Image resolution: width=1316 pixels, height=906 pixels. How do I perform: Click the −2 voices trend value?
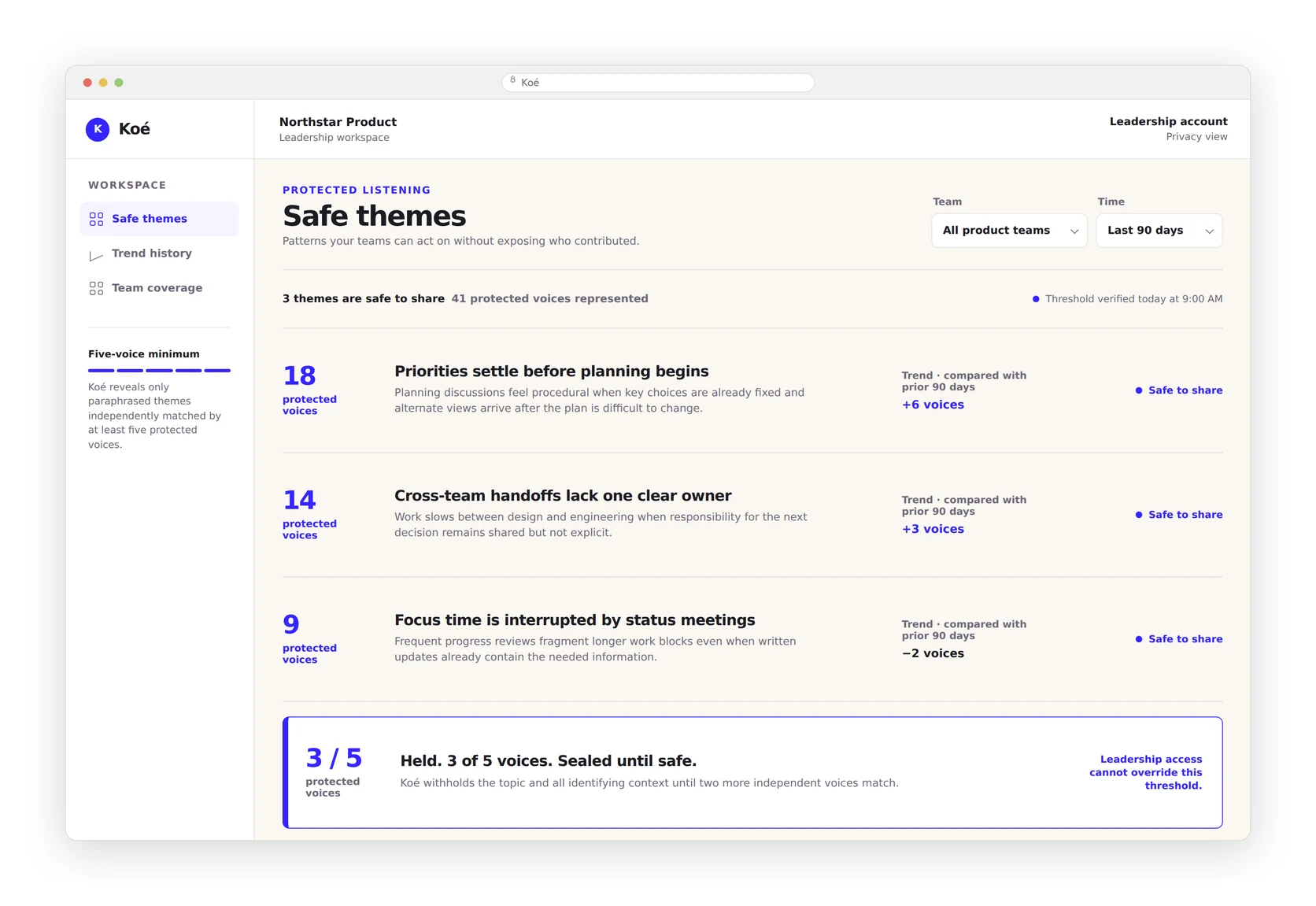tap(933, 653)
